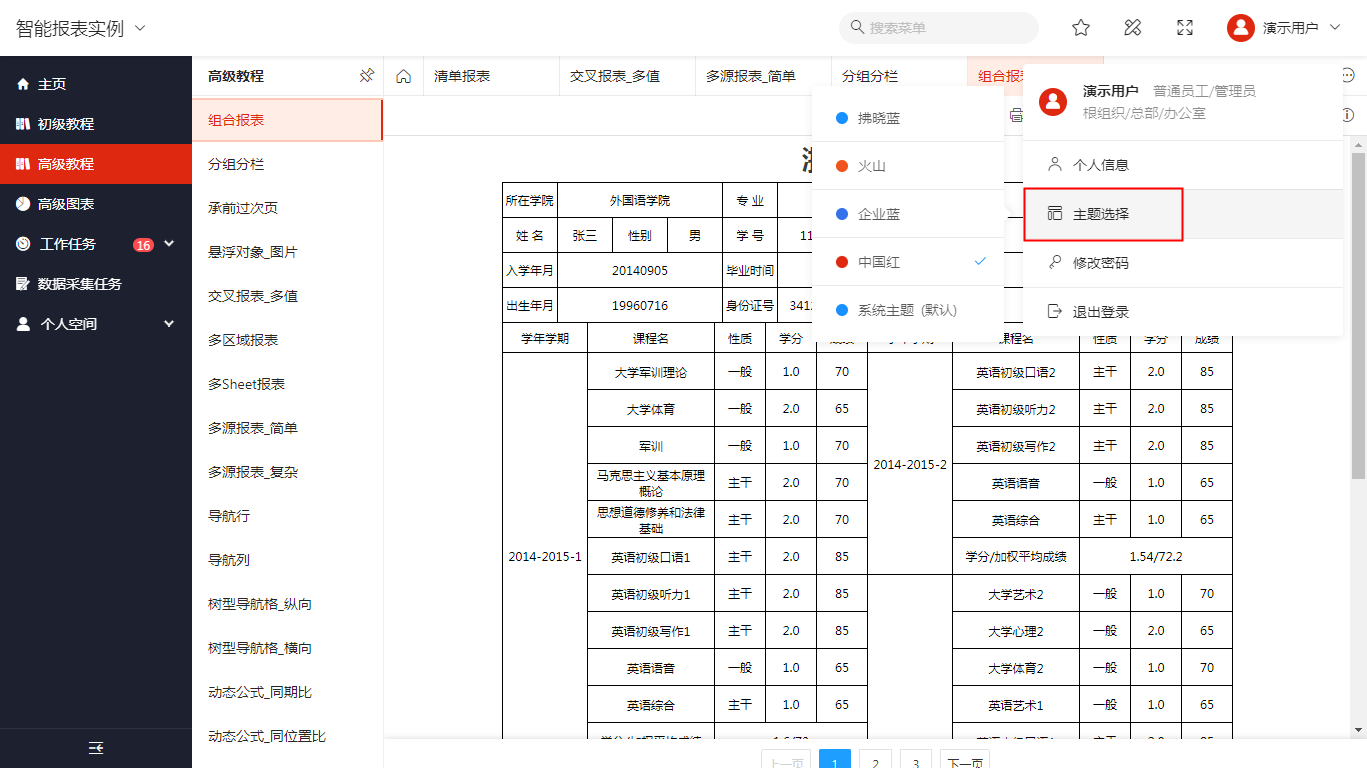Select the 火山 theme option

[x=872, y=166]
